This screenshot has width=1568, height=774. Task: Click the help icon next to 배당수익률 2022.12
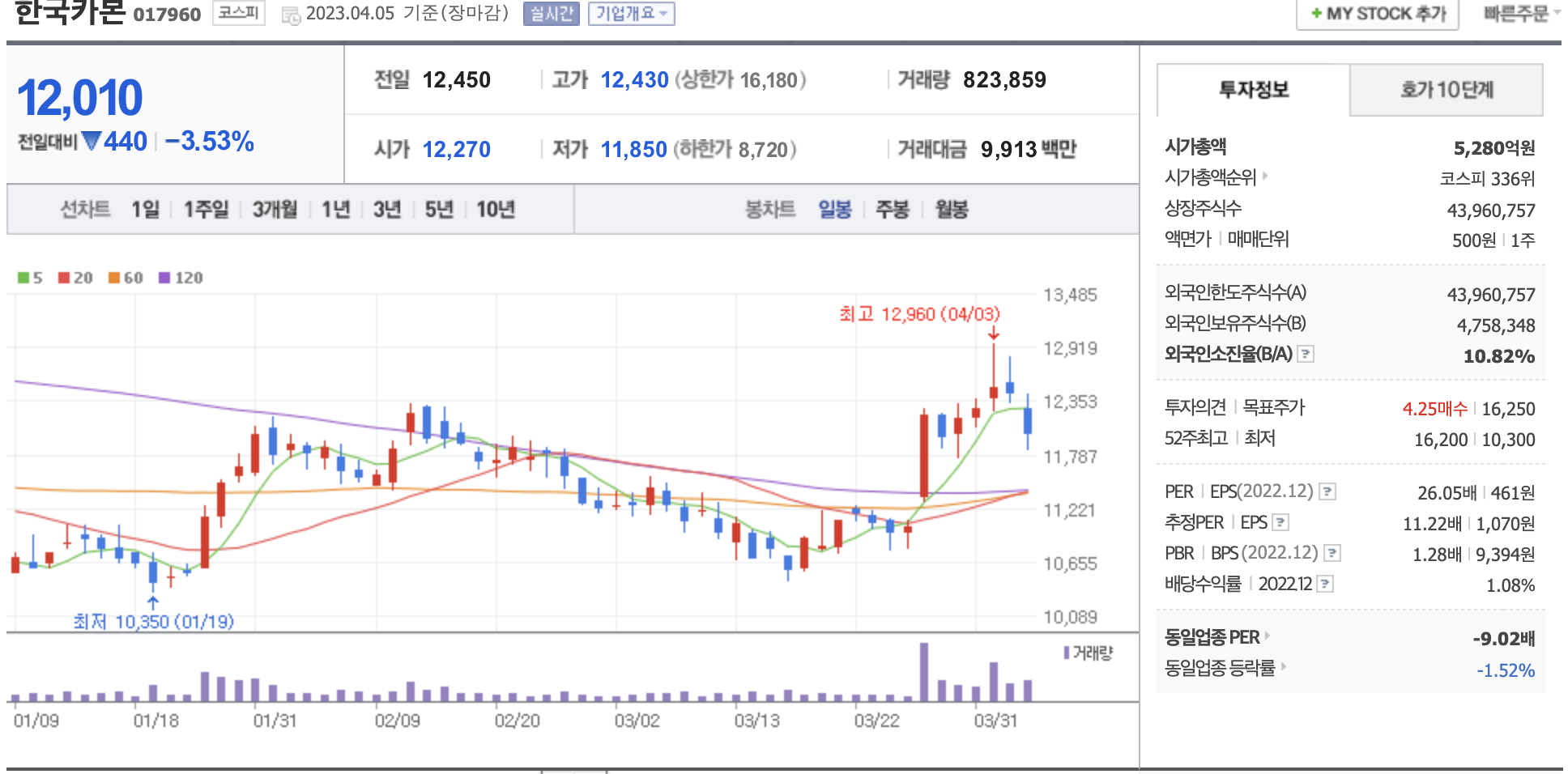1325,584
